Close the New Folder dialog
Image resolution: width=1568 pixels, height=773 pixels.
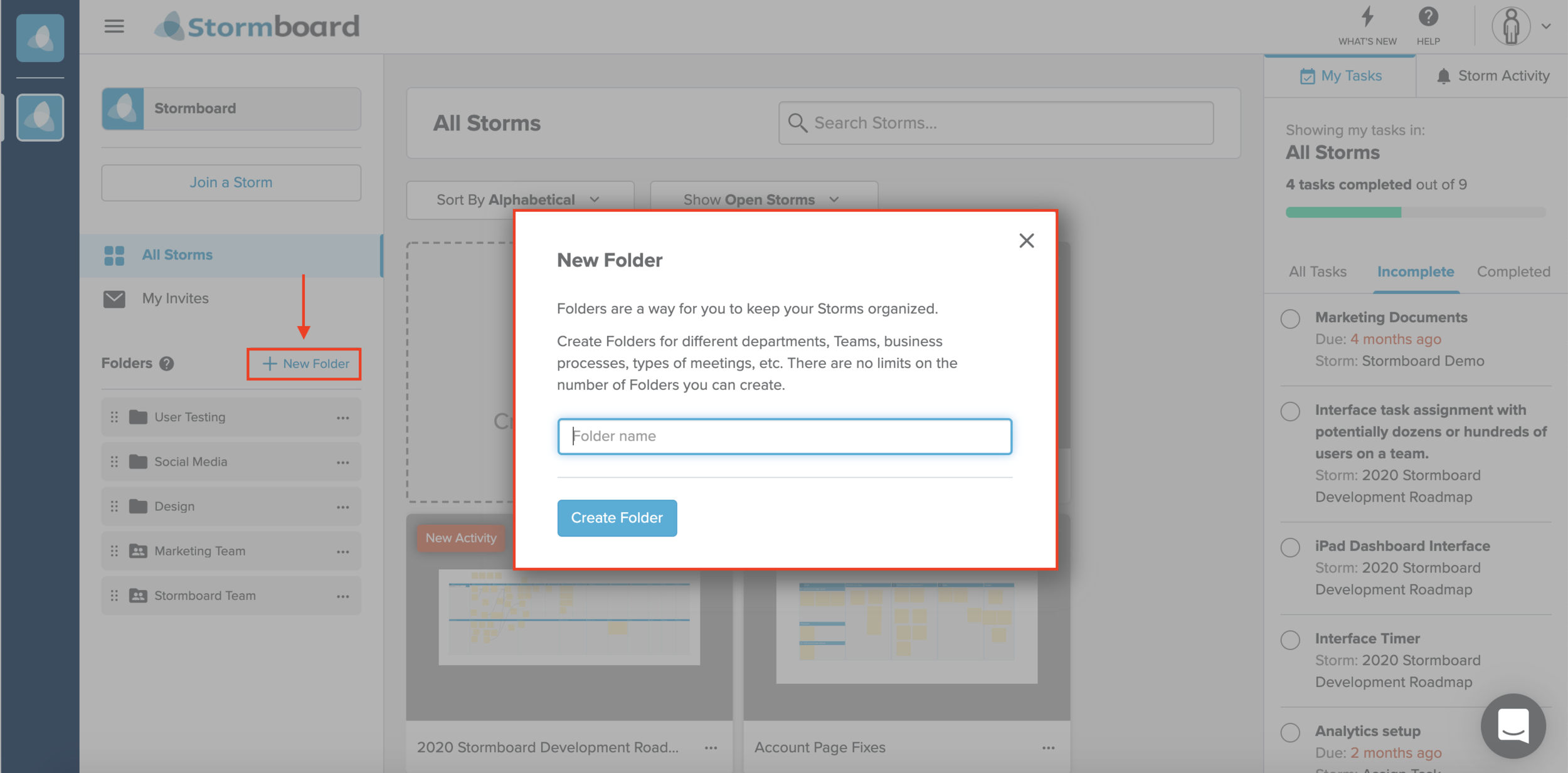[1026, 241]
